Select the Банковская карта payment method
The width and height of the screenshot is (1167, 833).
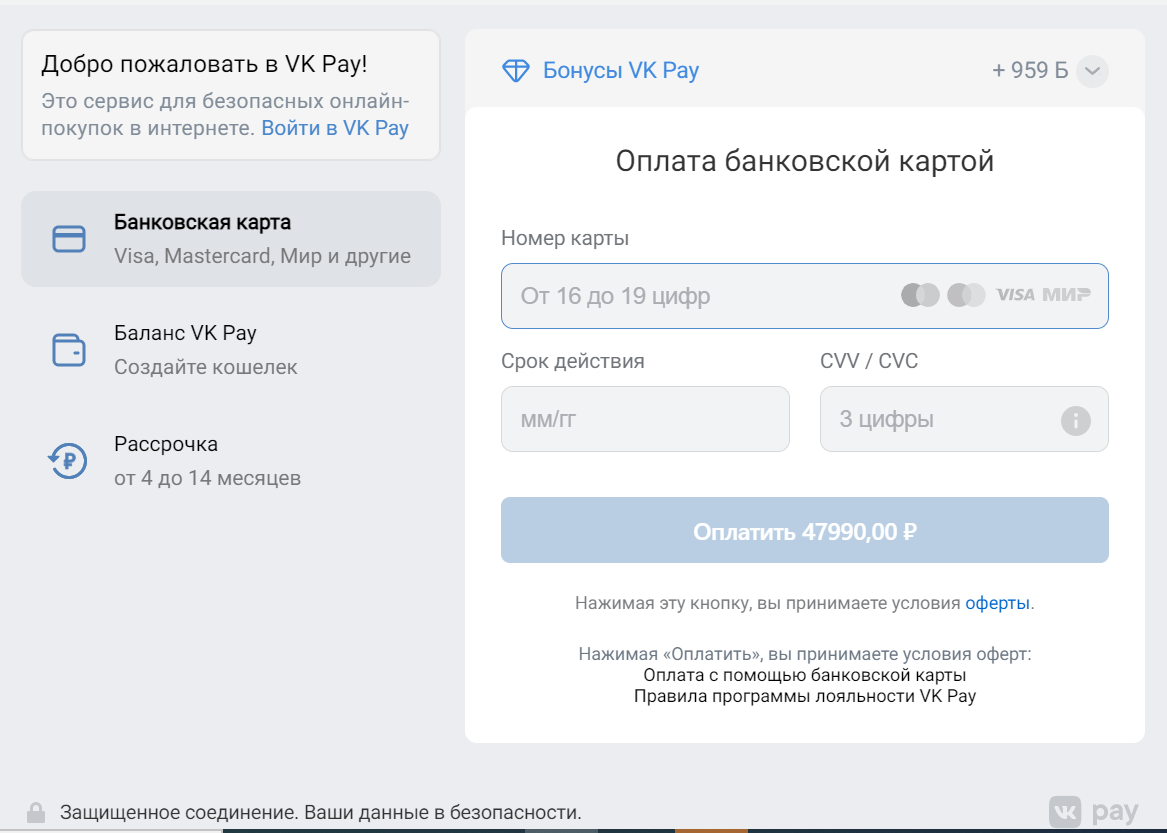coord(231,239)
